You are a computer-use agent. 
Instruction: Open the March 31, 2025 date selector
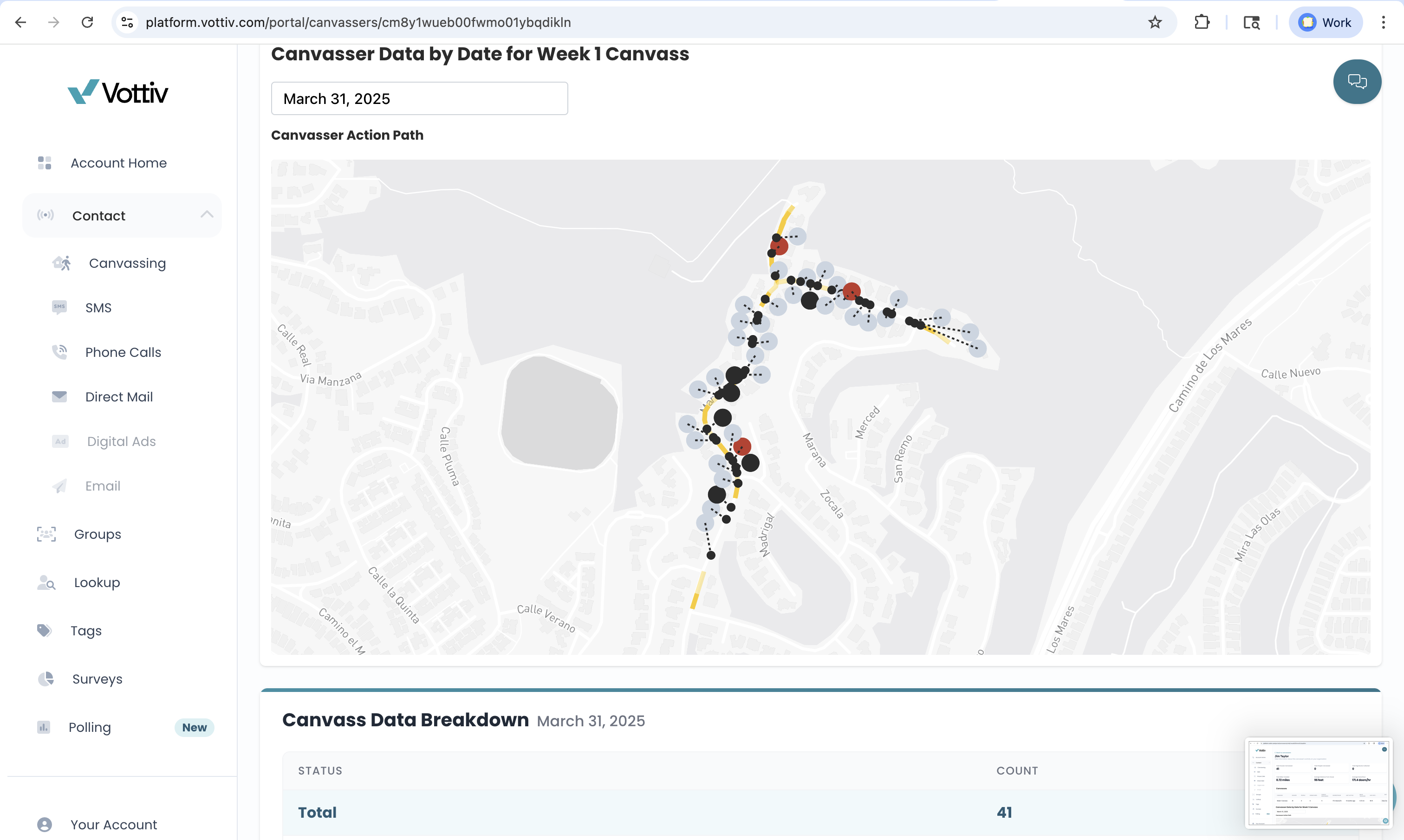point(419,98)
